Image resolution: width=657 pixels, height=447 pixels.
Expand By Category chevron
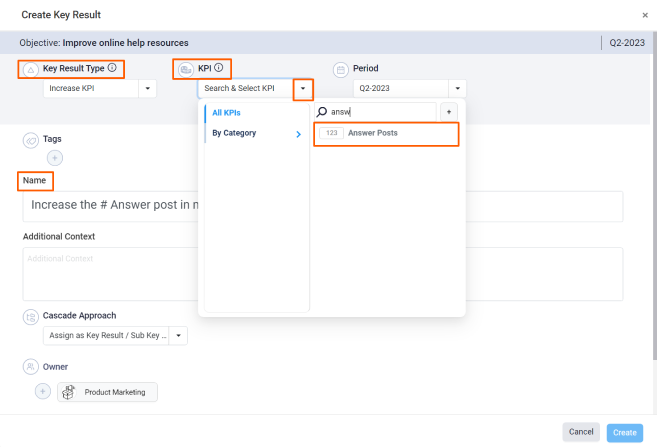click(298, 134)
